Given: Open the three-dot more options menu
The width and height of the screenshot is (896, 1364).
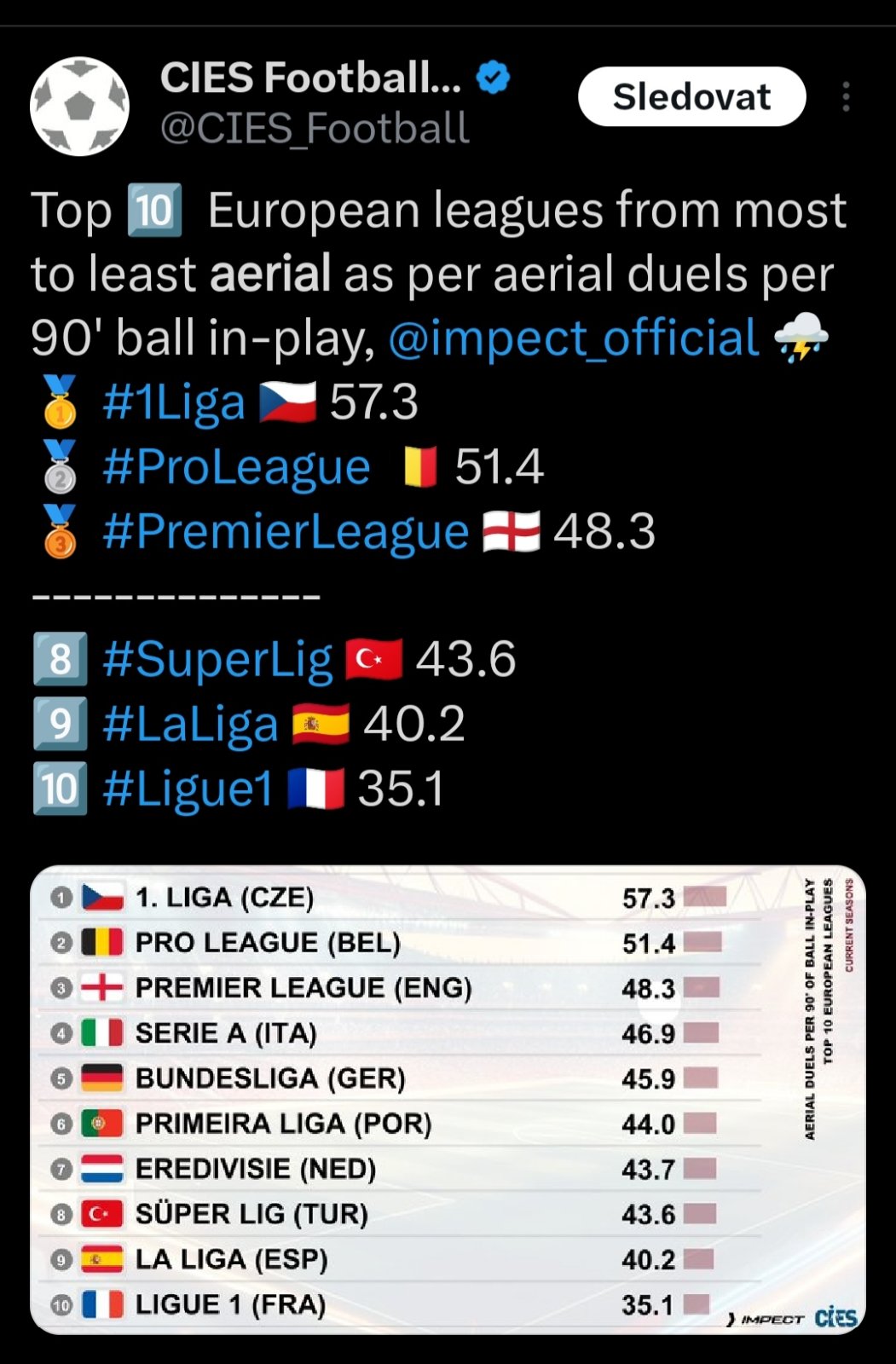Looking at the screenshot, I should coord(846,97).
